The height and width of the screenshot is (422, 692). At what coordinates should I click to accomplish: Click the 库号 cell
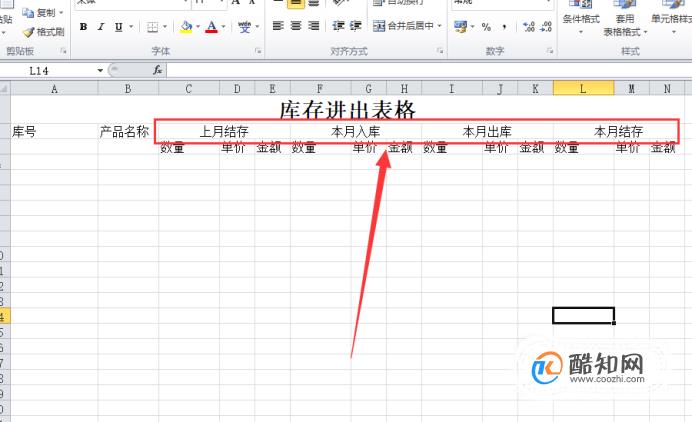[x=54, y=132]
